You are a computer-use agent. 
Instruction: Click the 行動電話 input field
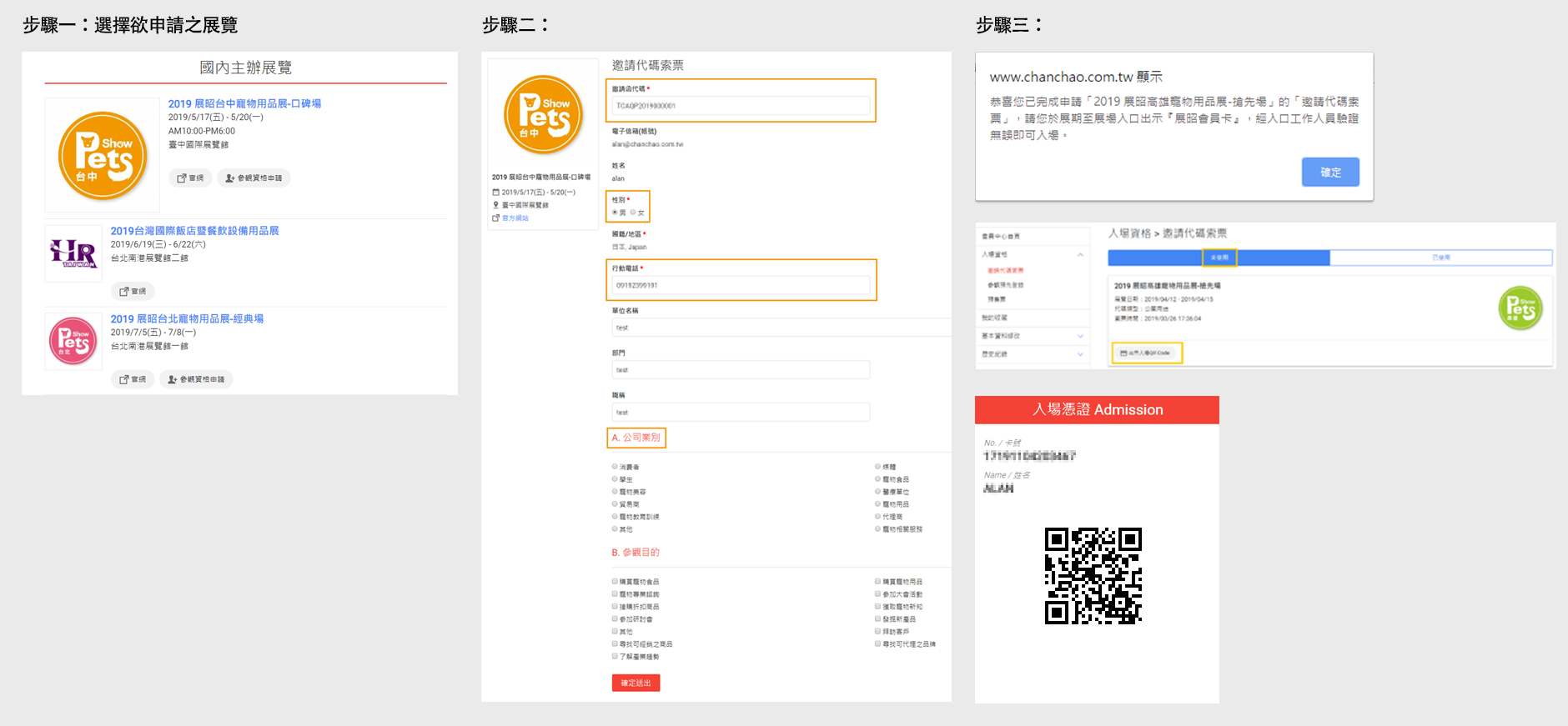[741, 285]
